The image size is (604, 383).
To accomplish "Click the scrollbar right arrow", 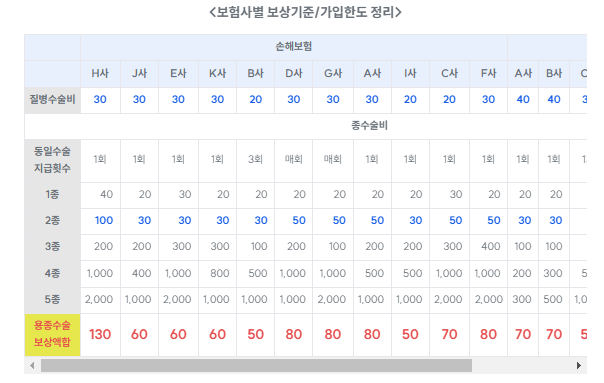I will [x=579, y=365].
